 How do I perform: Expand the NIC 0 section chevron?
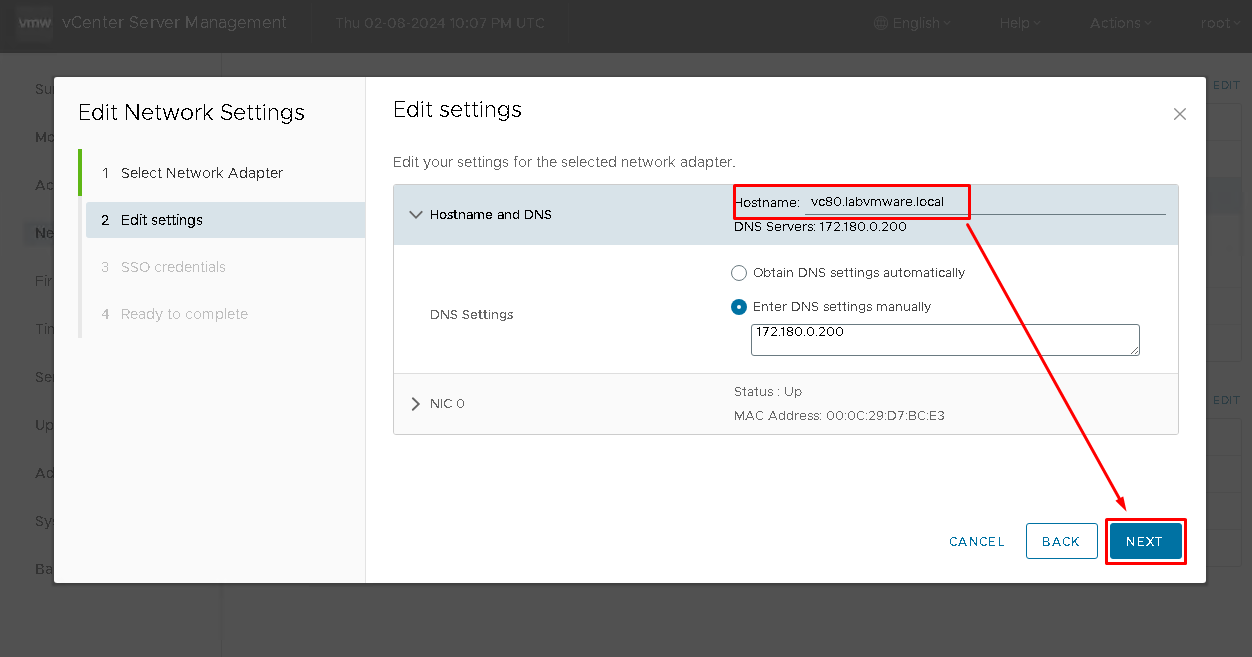(x=416, y=404)
